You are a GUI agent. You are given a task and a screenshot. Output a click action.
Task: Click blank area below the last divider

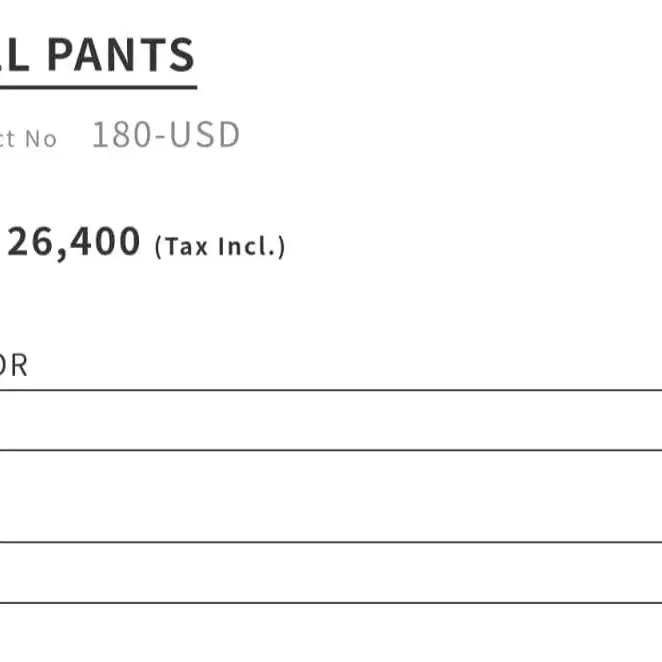(x=330, y=634)
